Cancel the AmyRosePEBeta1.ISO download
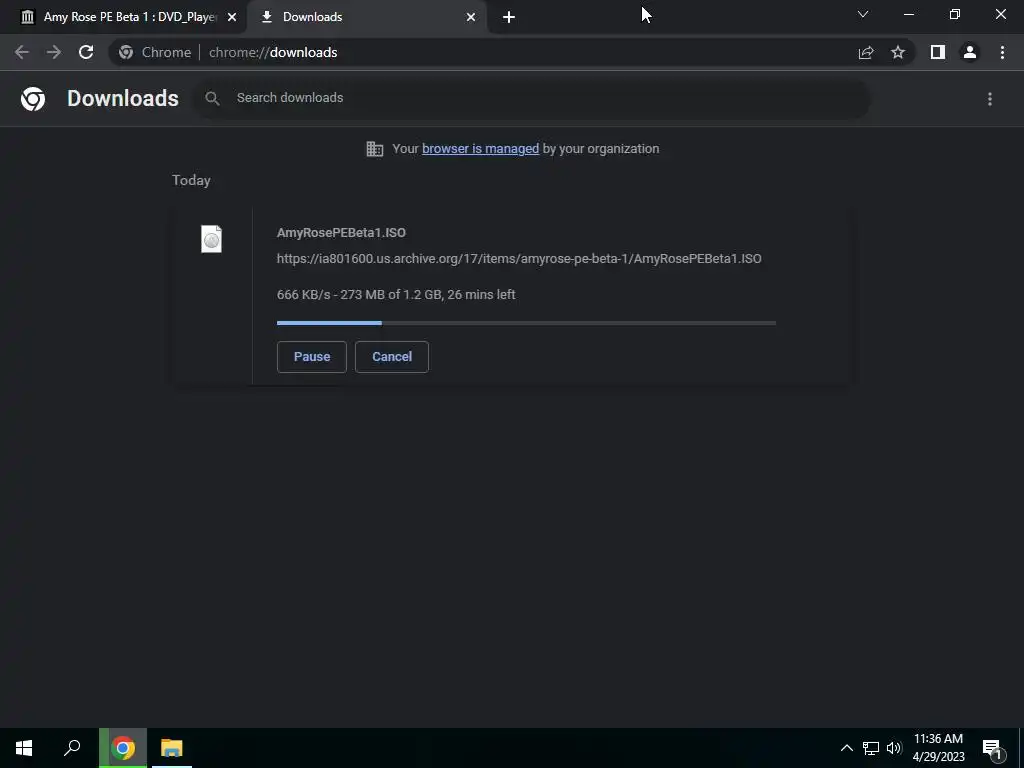 (392, 357)
